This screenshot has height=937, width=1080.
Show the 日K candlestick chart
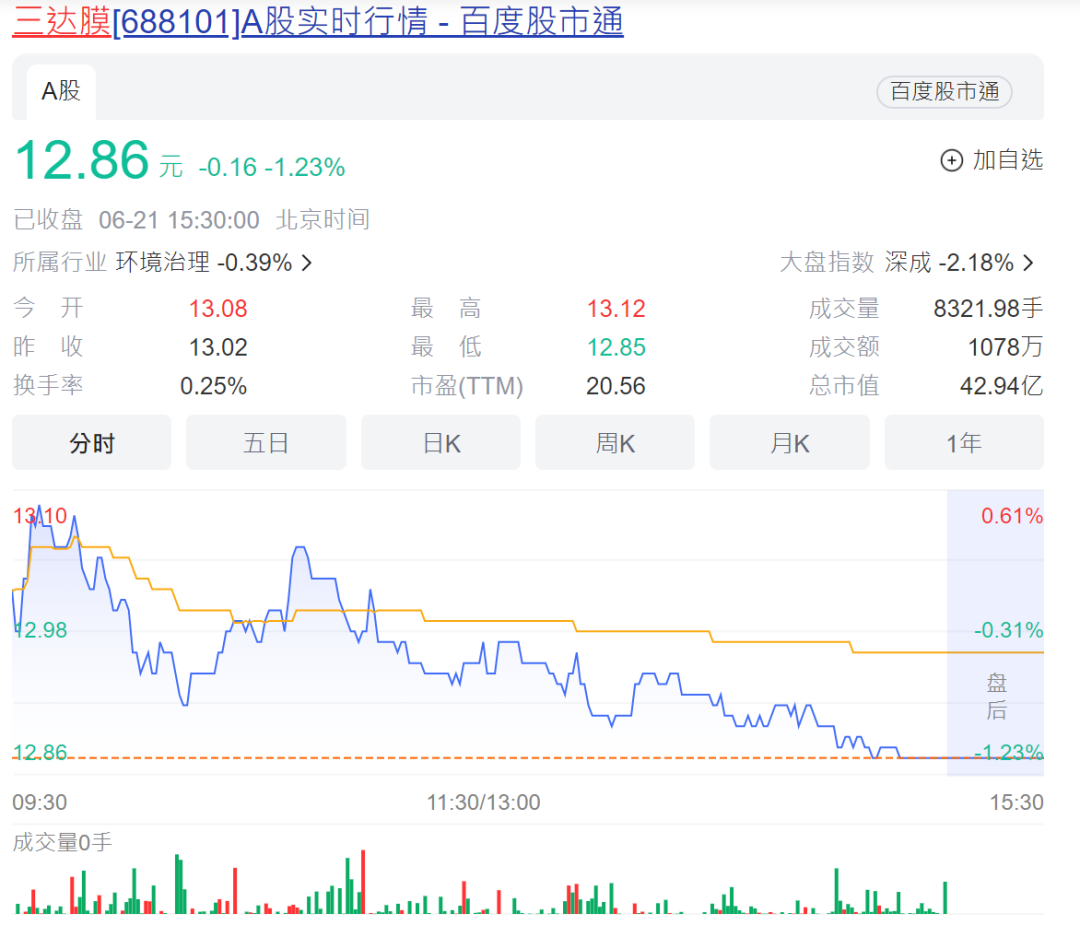(441, 443)
